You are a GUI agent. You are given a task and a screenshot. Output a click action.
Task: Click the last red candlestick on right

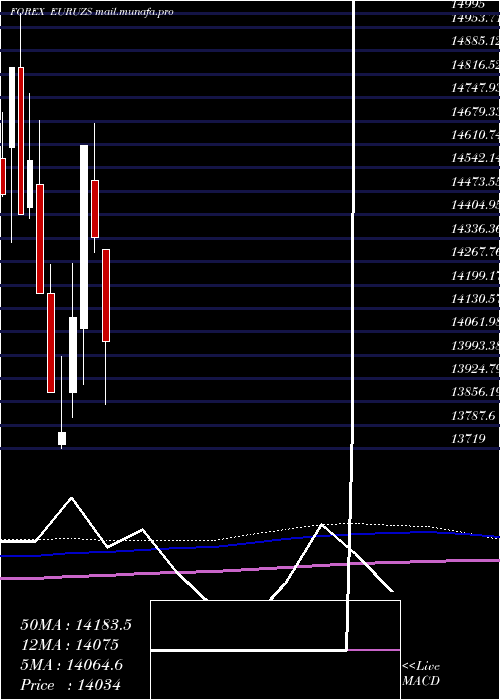(106, 296)
